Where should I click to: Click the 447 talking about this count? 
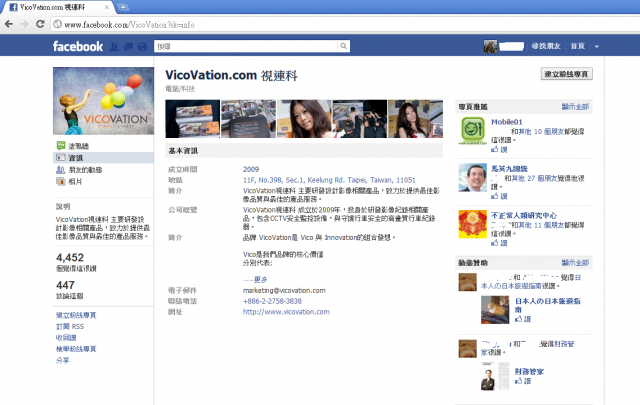click(x=65, y=285)
